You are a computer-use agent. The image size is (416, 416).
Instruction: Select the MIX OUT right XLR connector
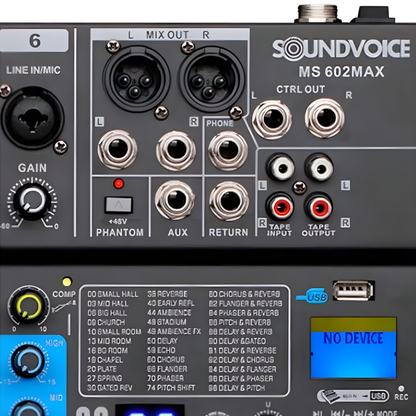pos(211,79)
